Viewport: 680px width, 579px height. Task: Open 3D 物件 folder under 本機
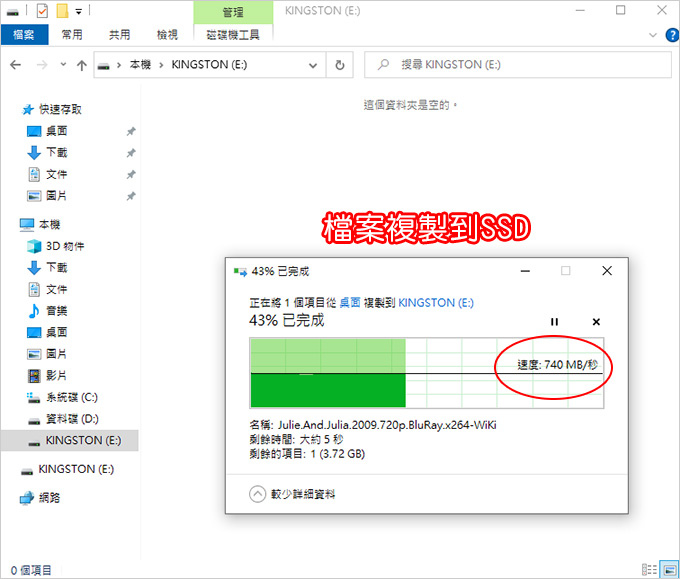pyautogui.click(x=65, y=246)
